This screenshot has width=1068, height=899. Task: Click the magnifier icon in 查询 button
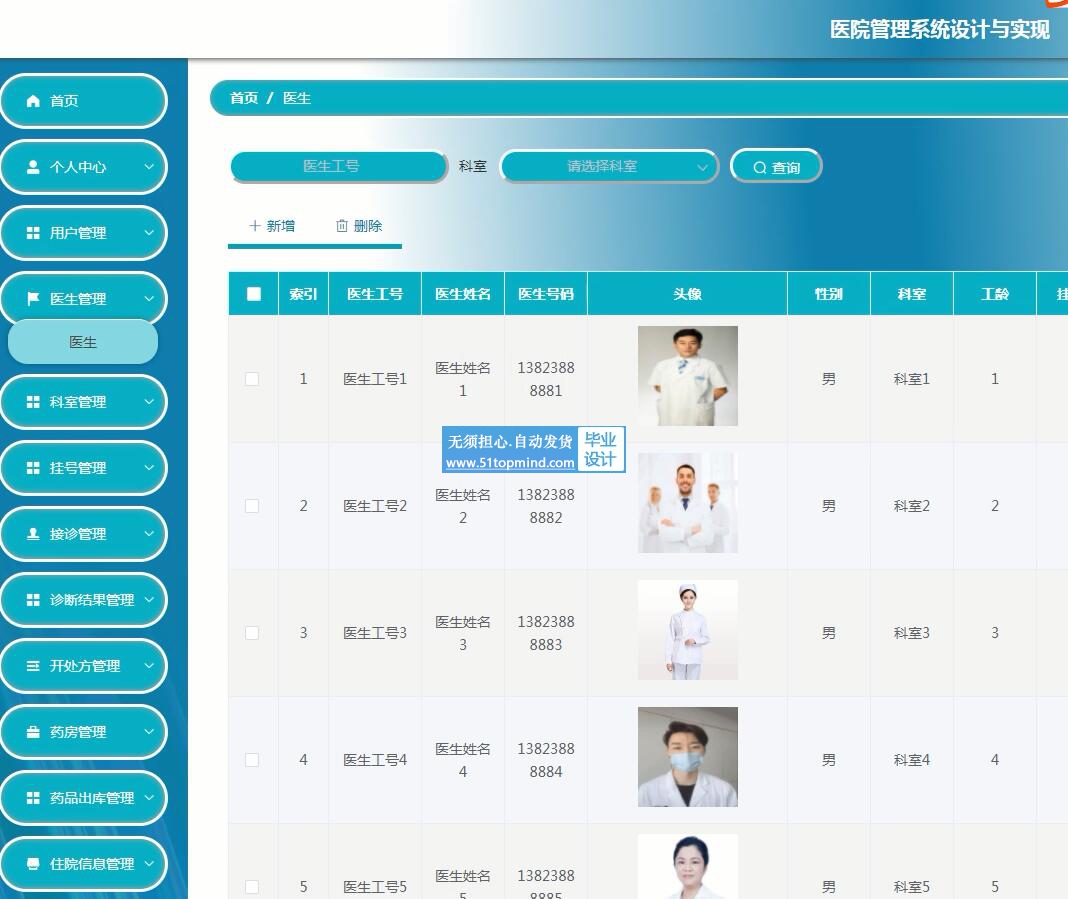pos(759,168)
